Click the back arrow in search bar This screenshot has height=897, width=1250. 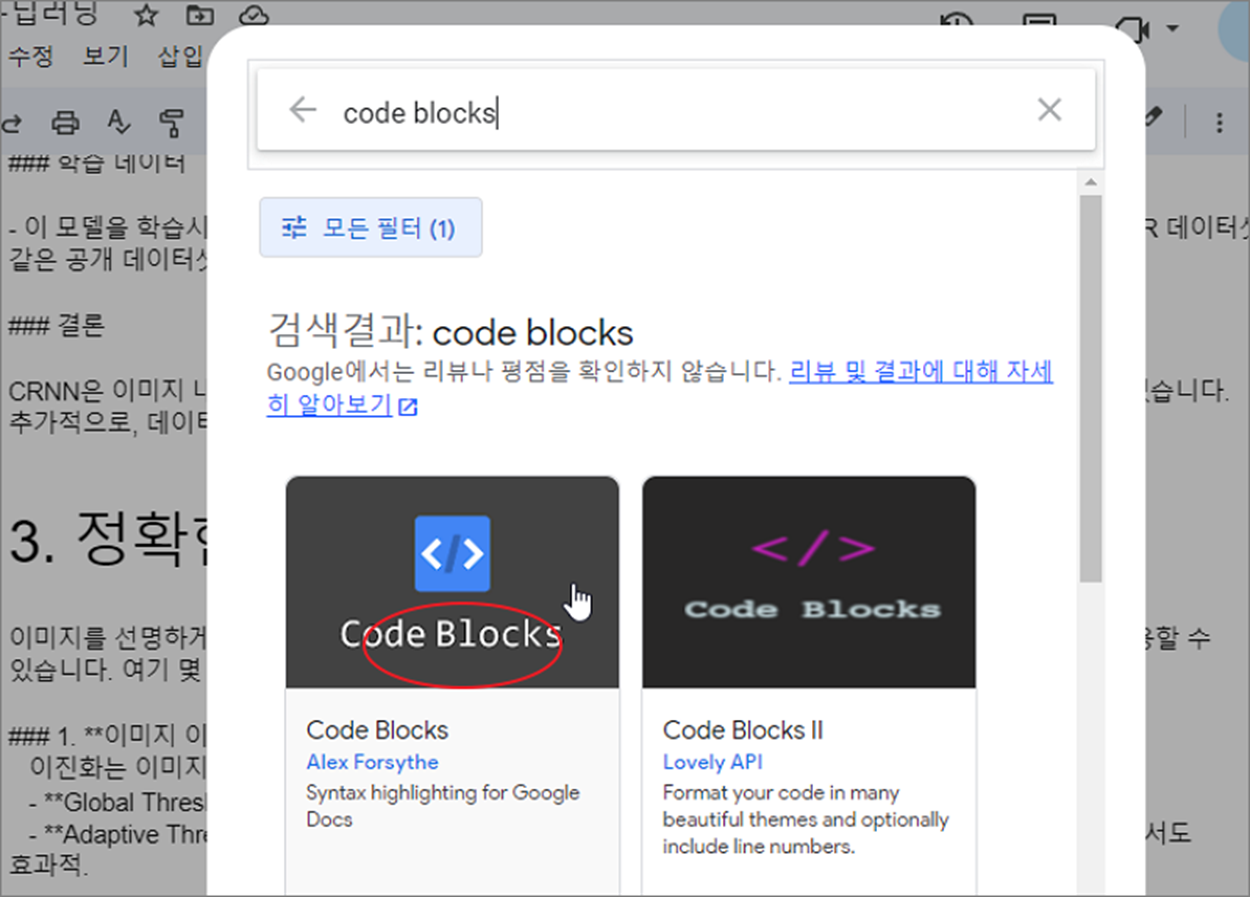tap(302, 110)
